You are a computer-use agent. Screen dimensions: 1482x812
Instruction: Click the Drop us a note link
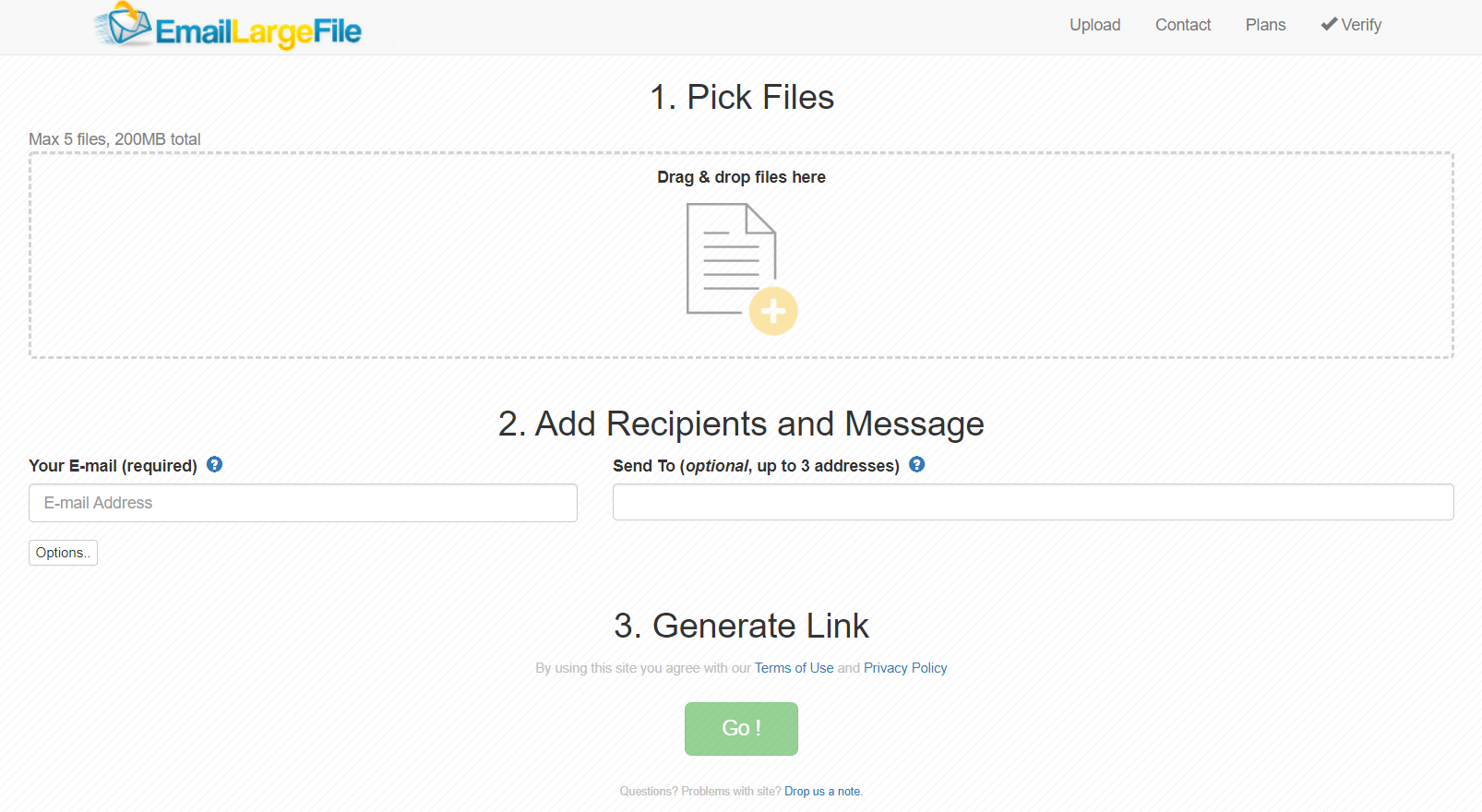click(x=821, y=791)
